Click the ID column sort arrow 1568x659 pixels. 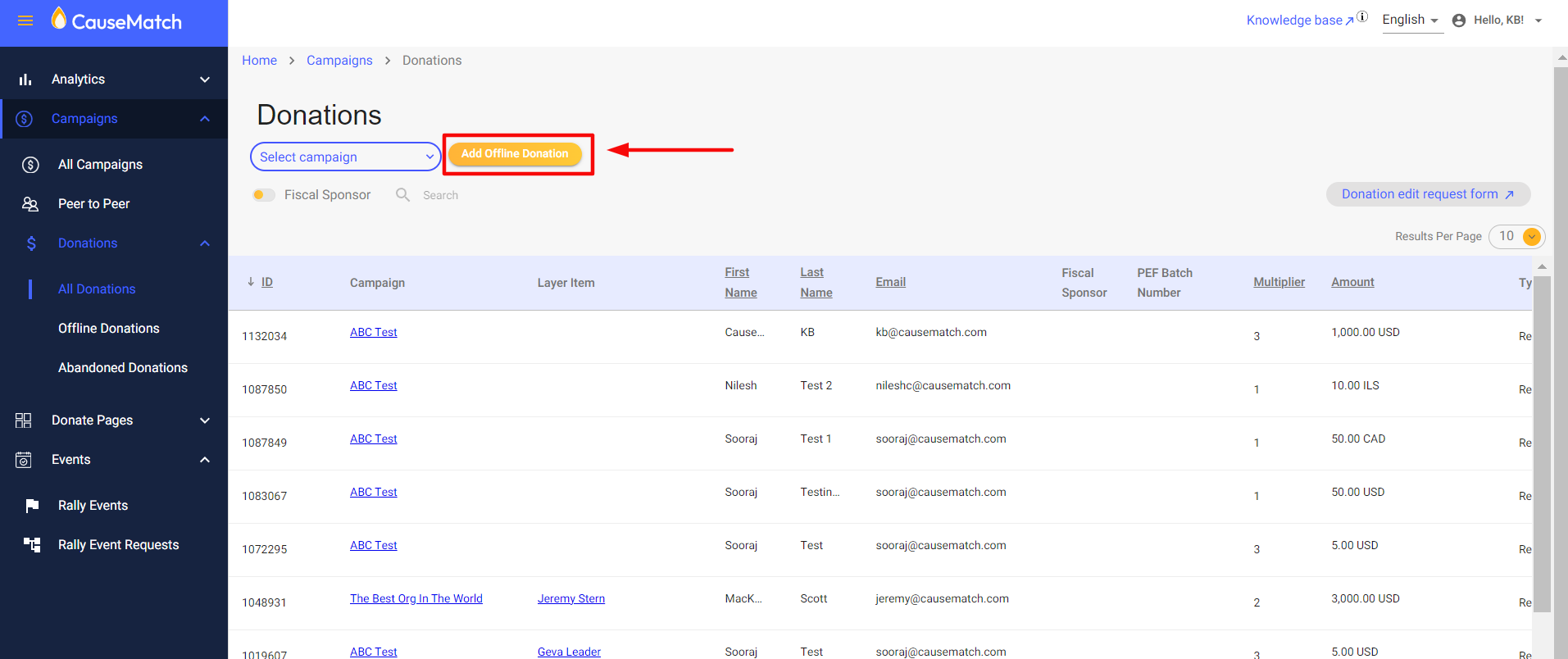tap(251, 282)
